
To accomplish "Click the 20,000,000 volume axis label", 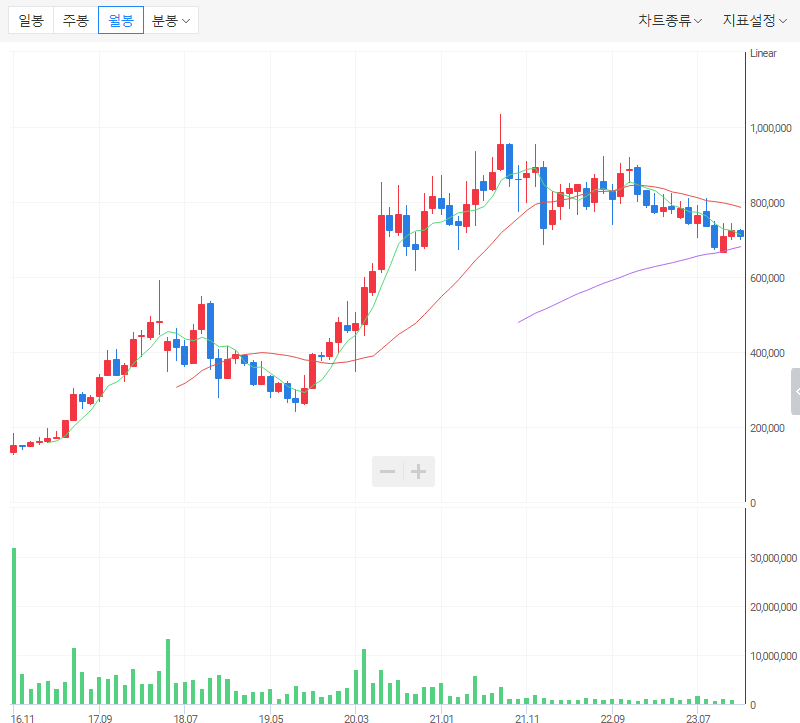I will tap(773, 607).
